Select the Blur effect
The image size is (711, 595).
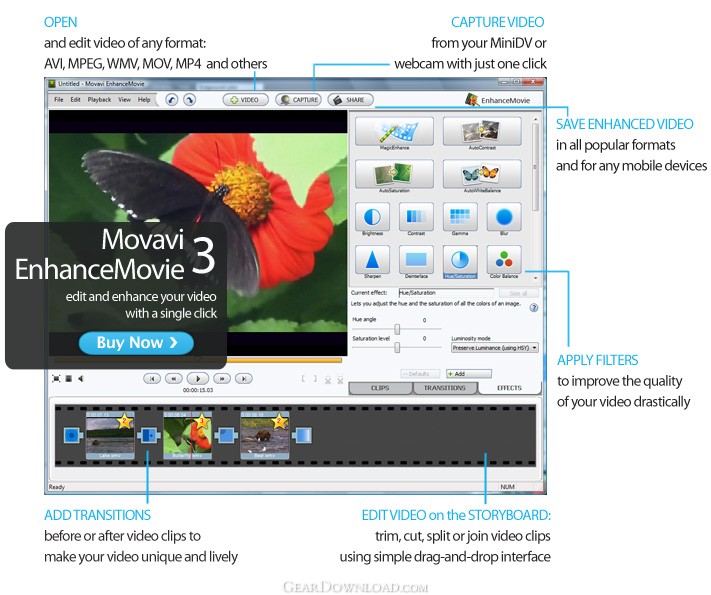tap(504, 217)
